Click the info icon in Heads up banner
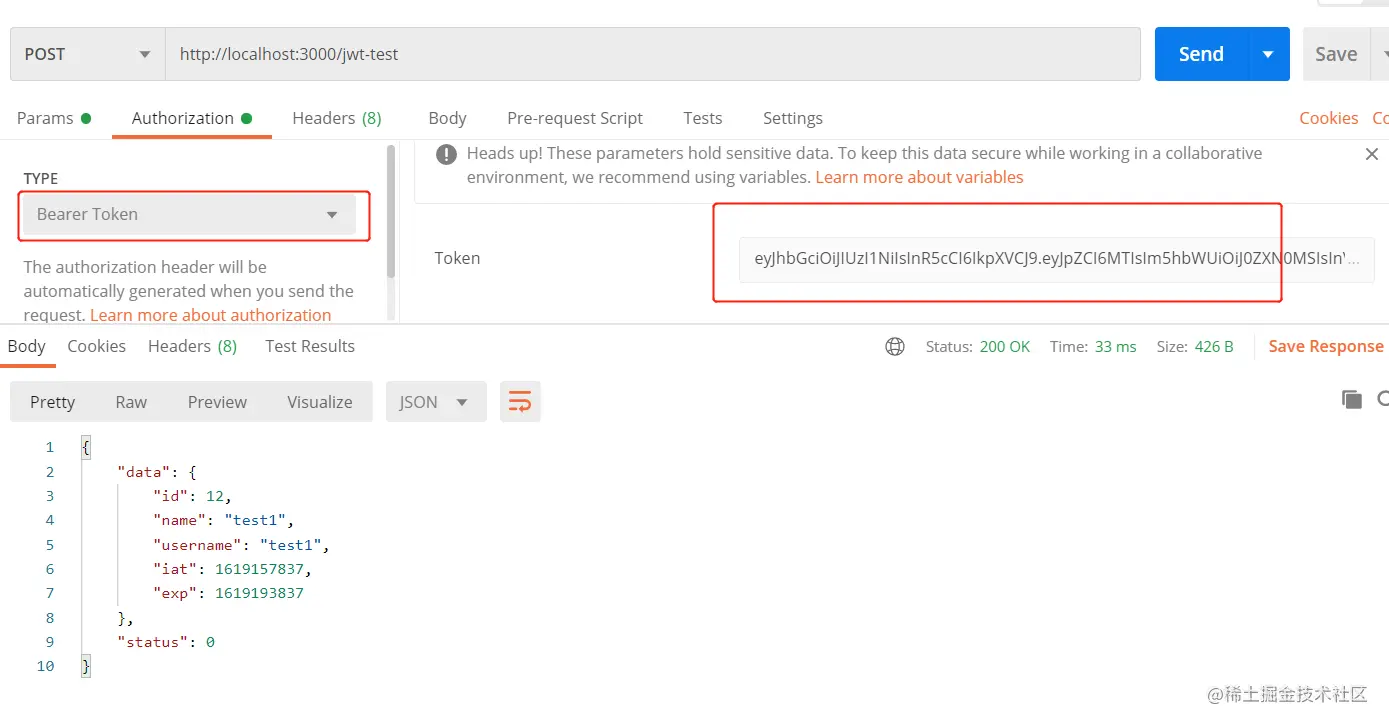The image size is (1389, 726). coord(445,154)
